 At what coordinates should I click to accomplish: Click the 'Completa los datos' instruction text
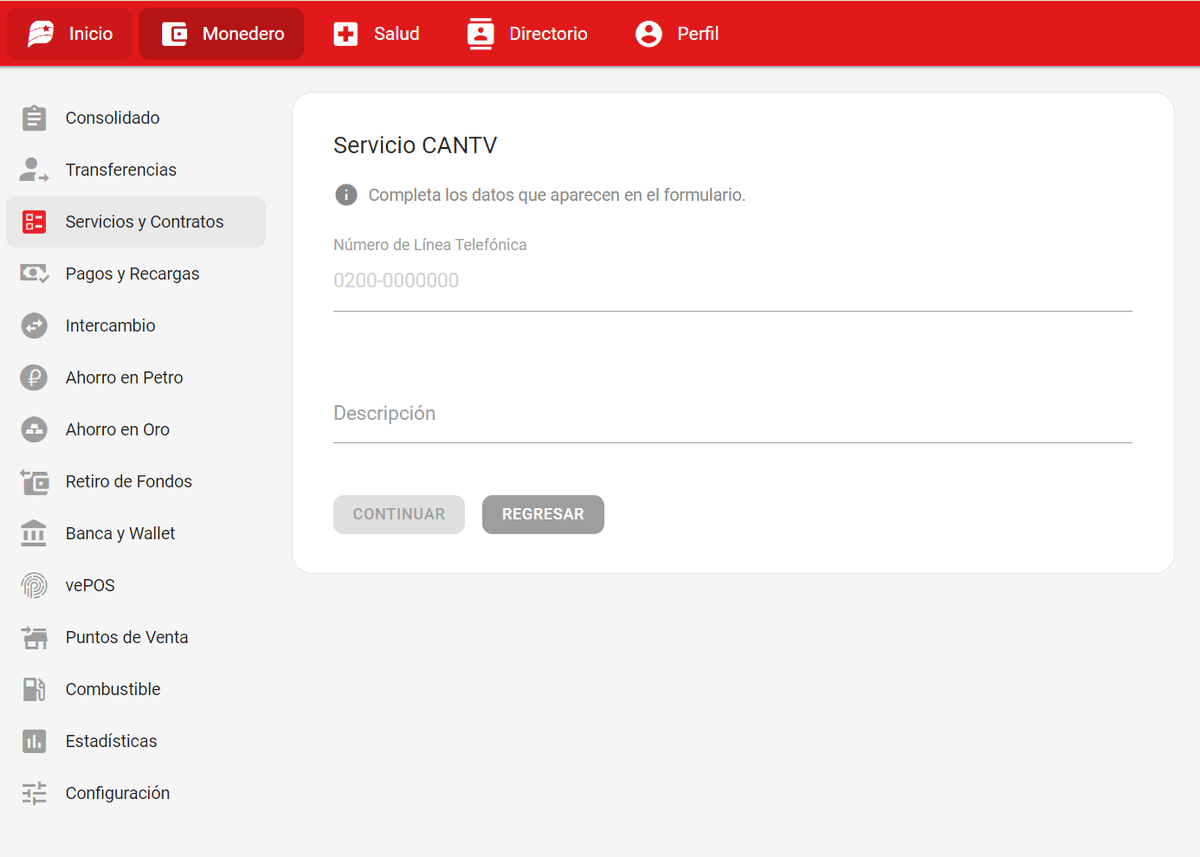(x=557, y=195)
